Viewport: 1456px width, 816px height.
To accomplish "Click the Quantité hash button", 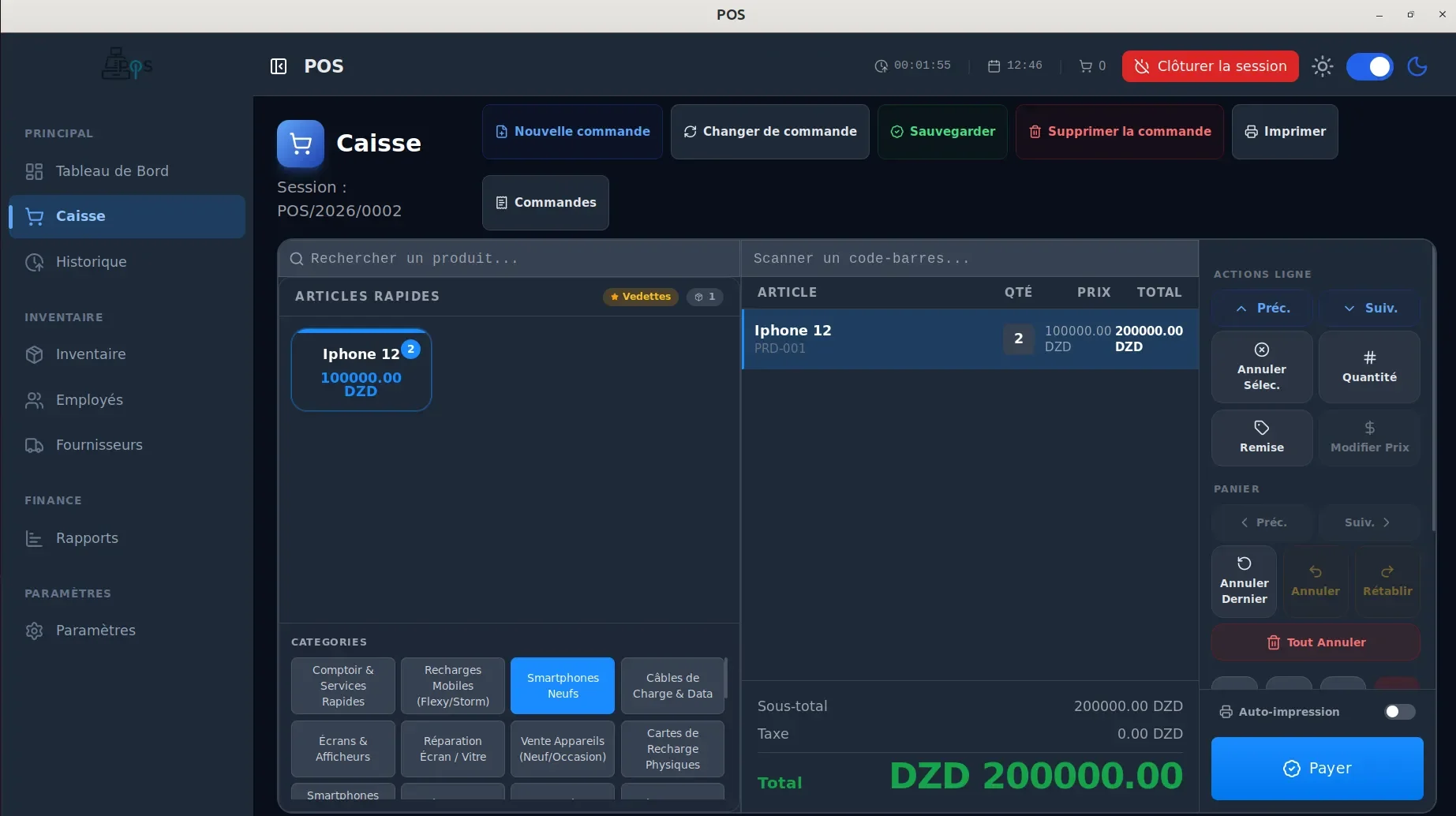I will 1370,367.
